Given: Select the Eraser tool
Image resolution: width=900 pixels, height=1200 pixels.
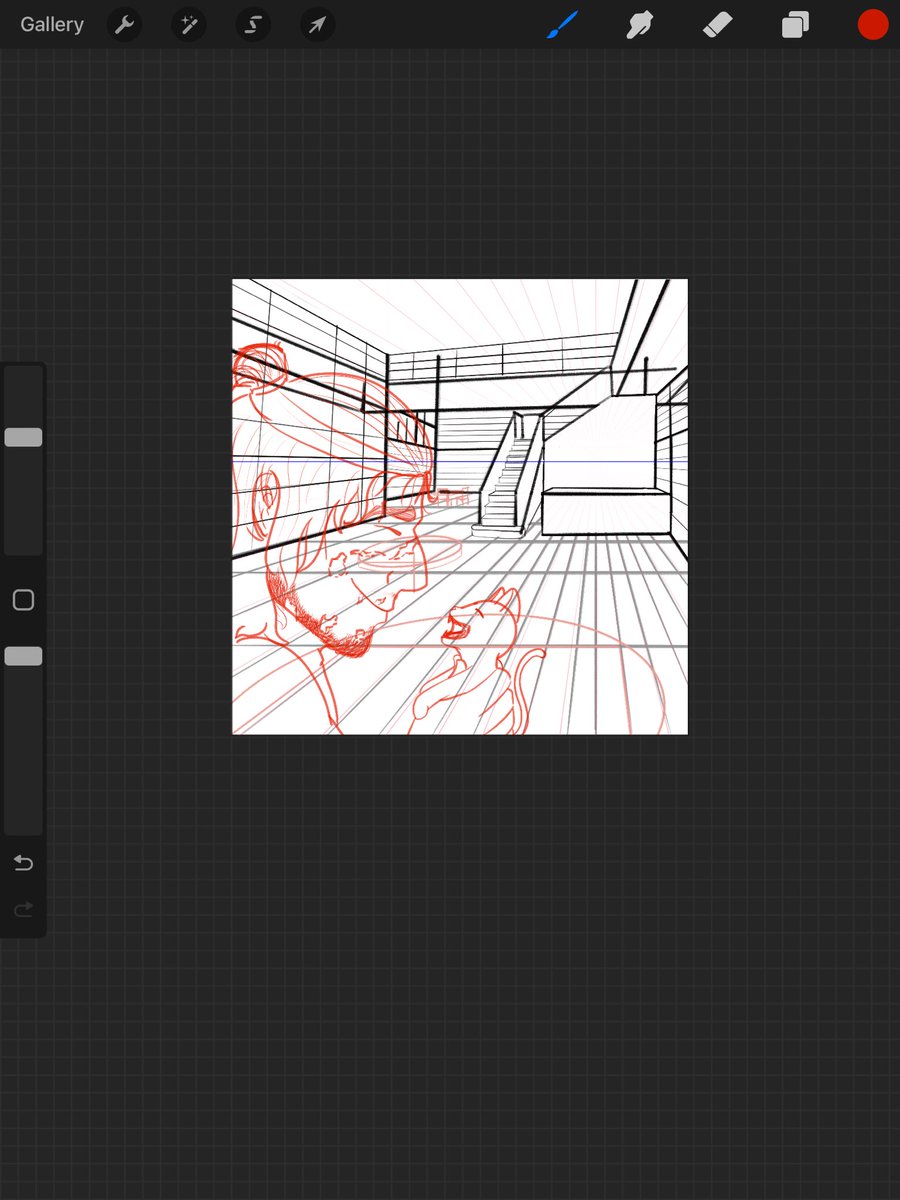Looking at the screenshot, I should [718, 25].
